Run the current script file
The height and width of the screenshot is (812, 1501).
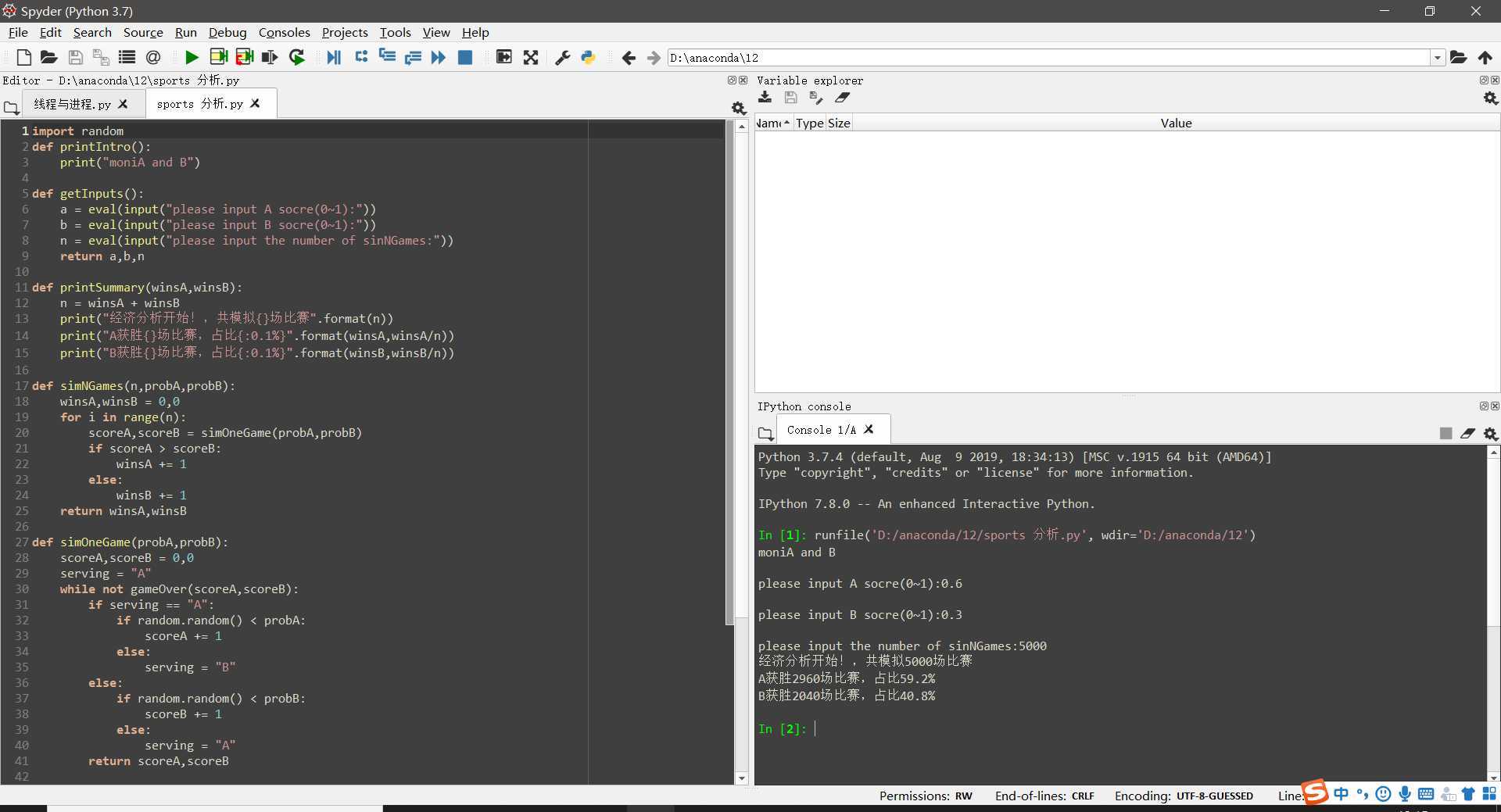(x=190, y=57)
